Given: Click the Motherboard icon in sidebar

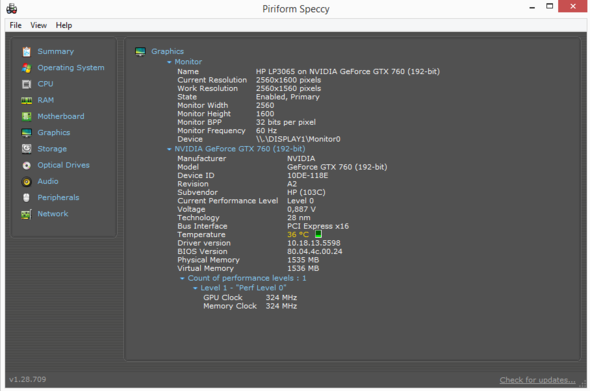Looking at the screenshot, I should click(x=26, y=116).
